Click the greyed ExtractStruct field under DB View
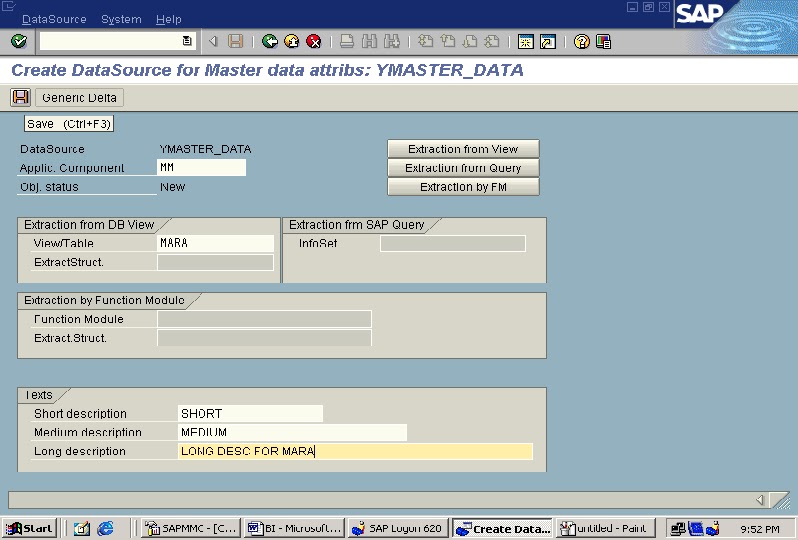This screenshot has height=540, width=798. coord(216,262)
